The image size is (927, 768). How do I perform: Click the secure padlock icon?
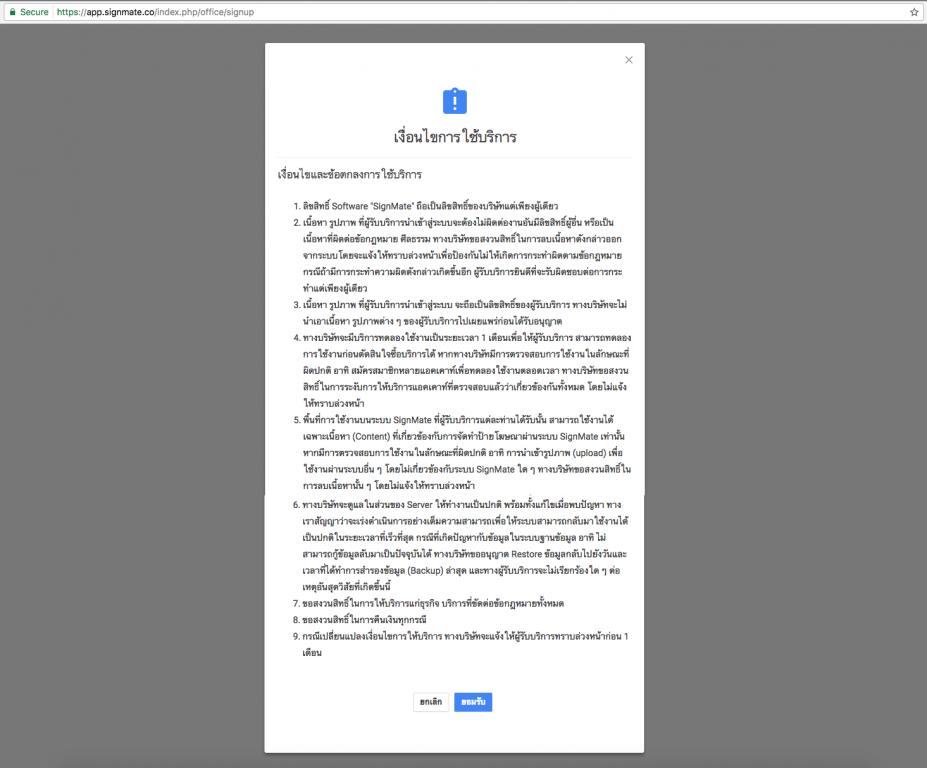click(12, 12)
